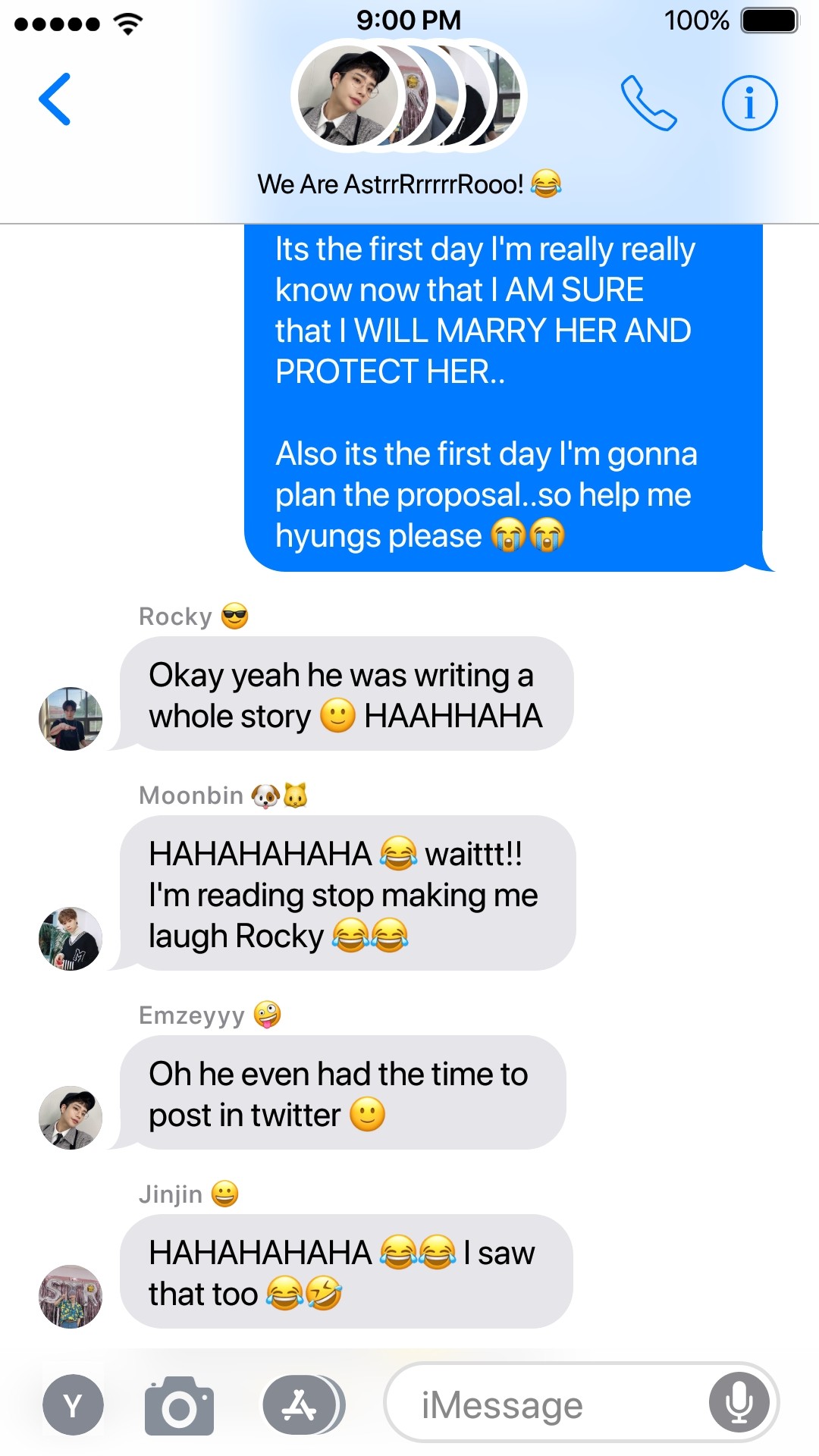The image size is (819, 1456).
Task: Tap the round Y button
Action: (73, 1404)
